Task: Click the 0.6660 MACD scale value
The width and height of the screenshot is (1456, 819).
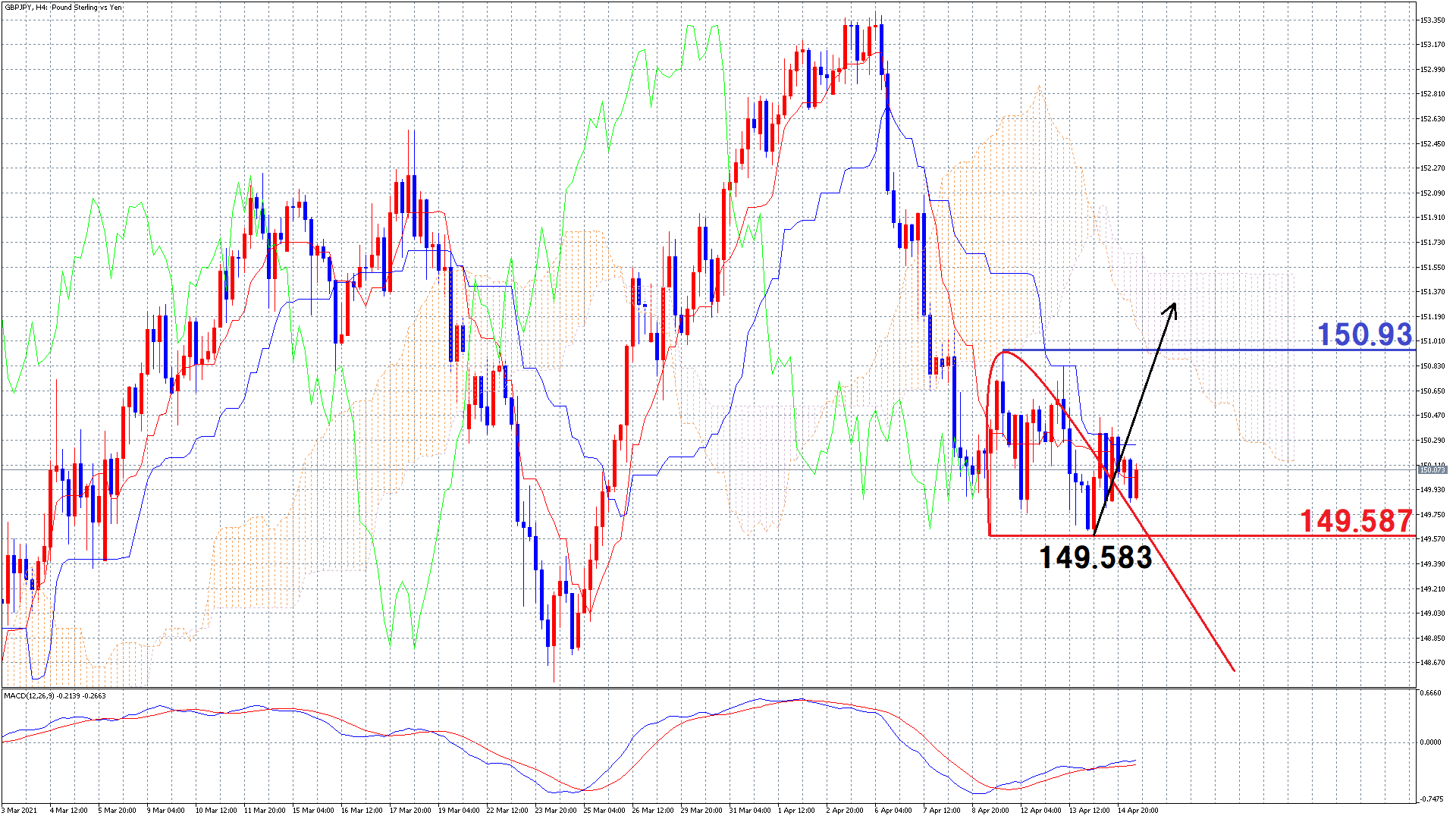Action: click(x=1430, y=693)
